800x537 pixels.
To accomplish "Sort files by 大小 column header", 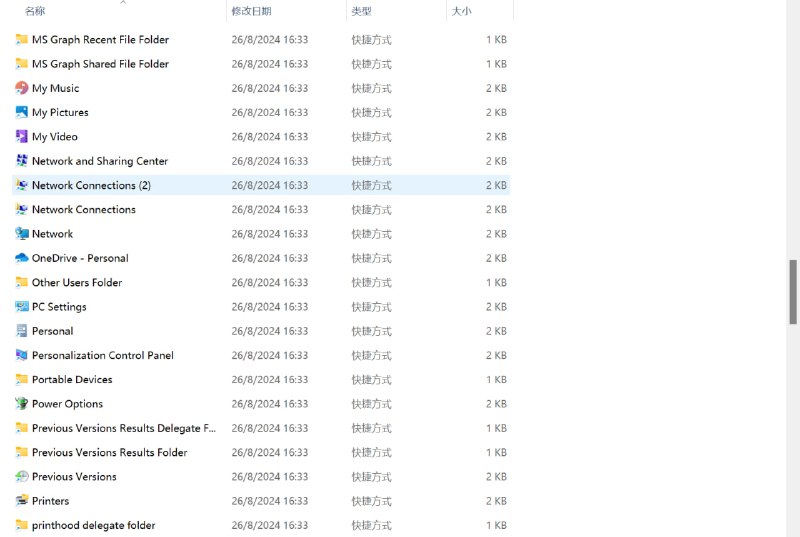I will point(461,11).
